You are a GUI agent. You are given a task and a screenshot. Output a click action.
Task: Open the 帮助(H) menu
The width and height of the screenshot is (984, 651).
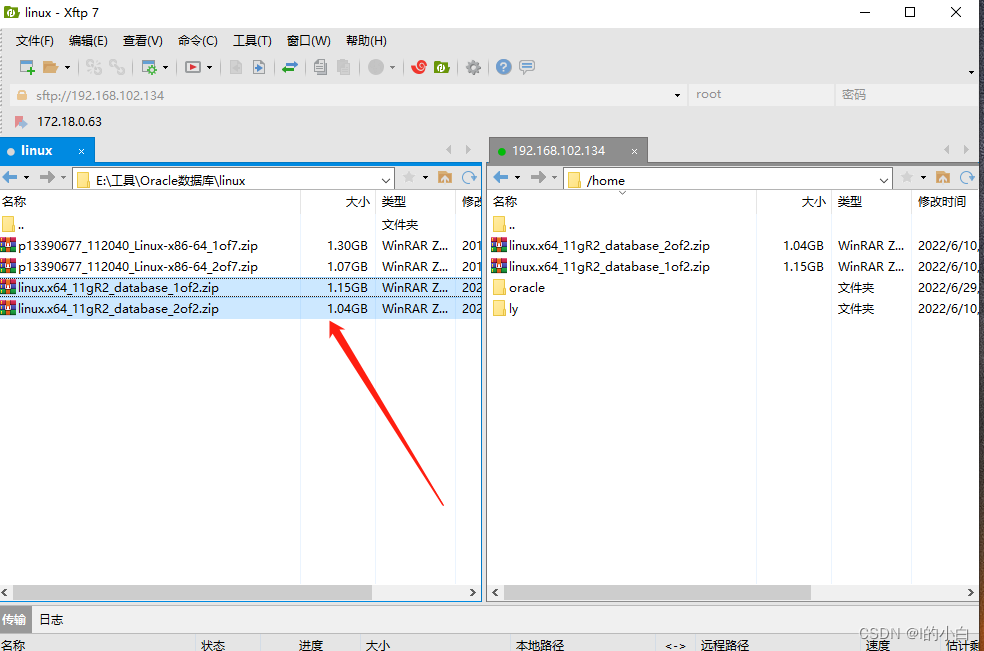(x=366, y=41)
